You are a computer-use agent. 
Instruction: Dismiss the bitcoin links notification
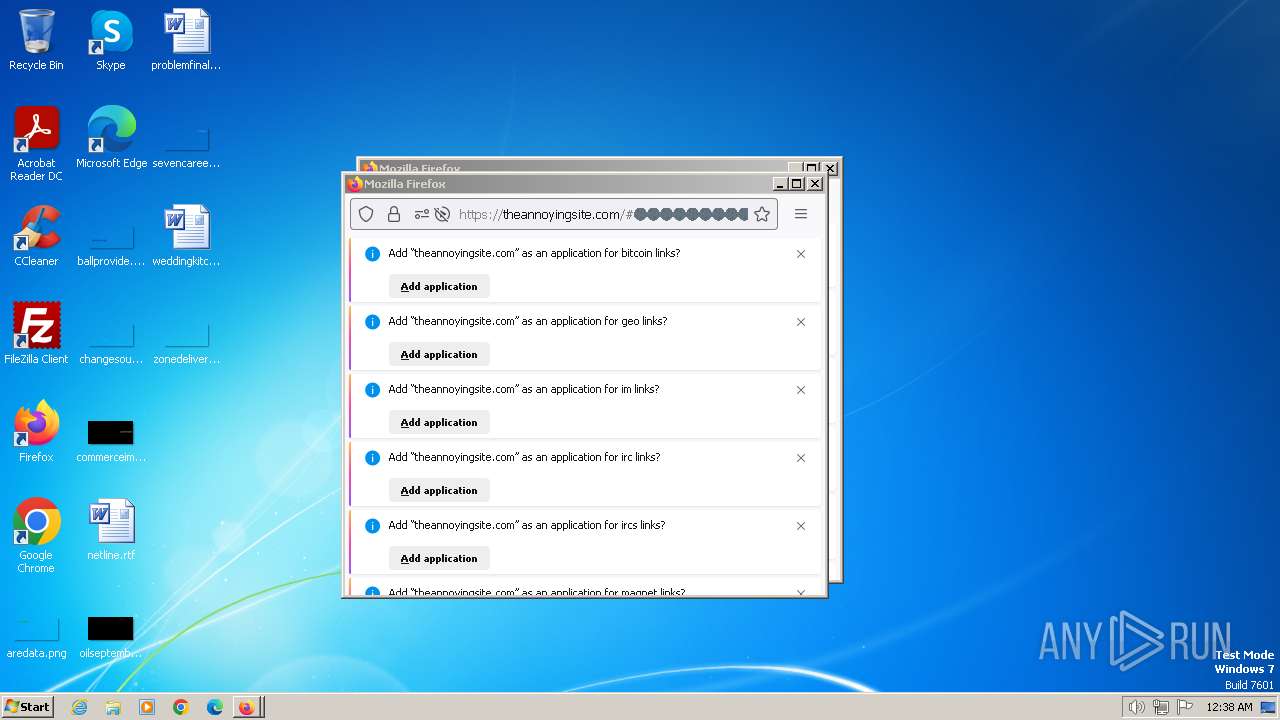pos(801,254)
